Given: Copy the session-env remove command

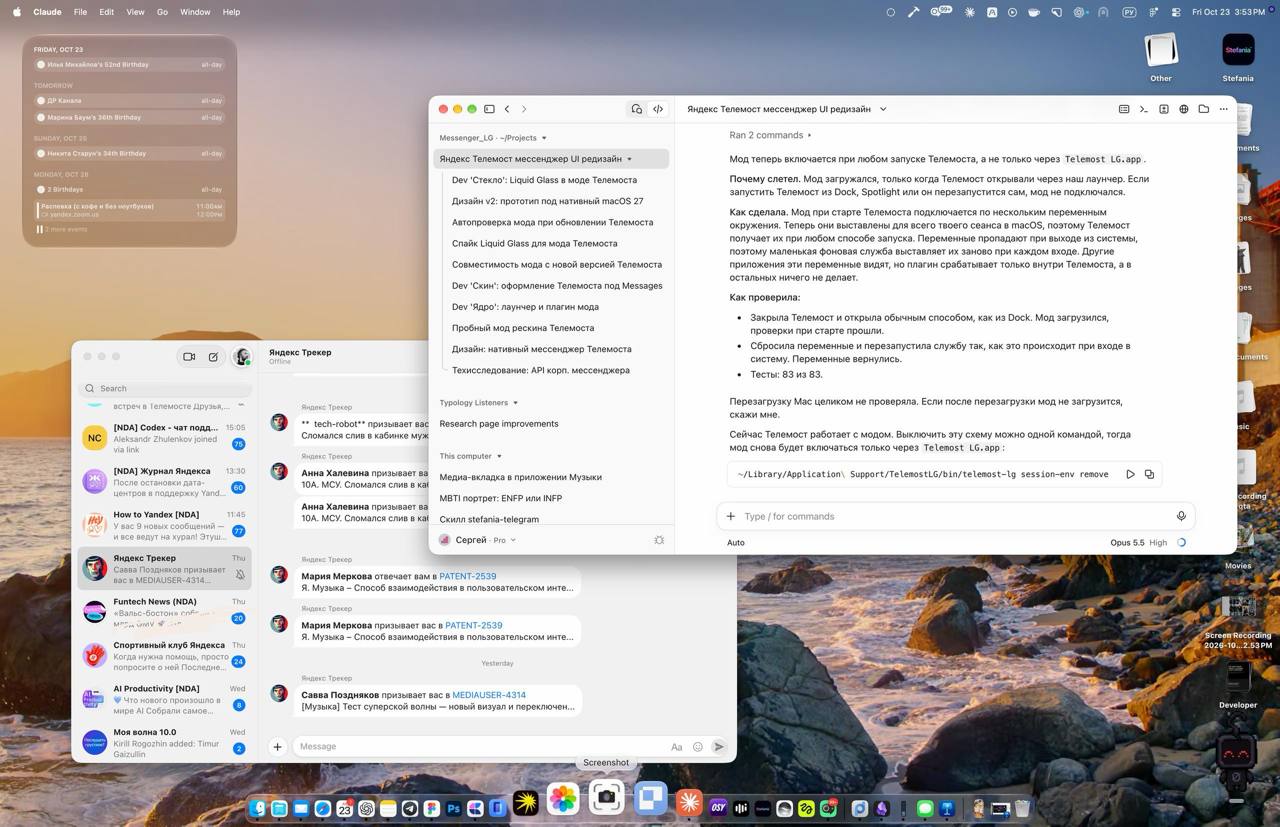Looking at the screenshot, I should (1149, 474).
